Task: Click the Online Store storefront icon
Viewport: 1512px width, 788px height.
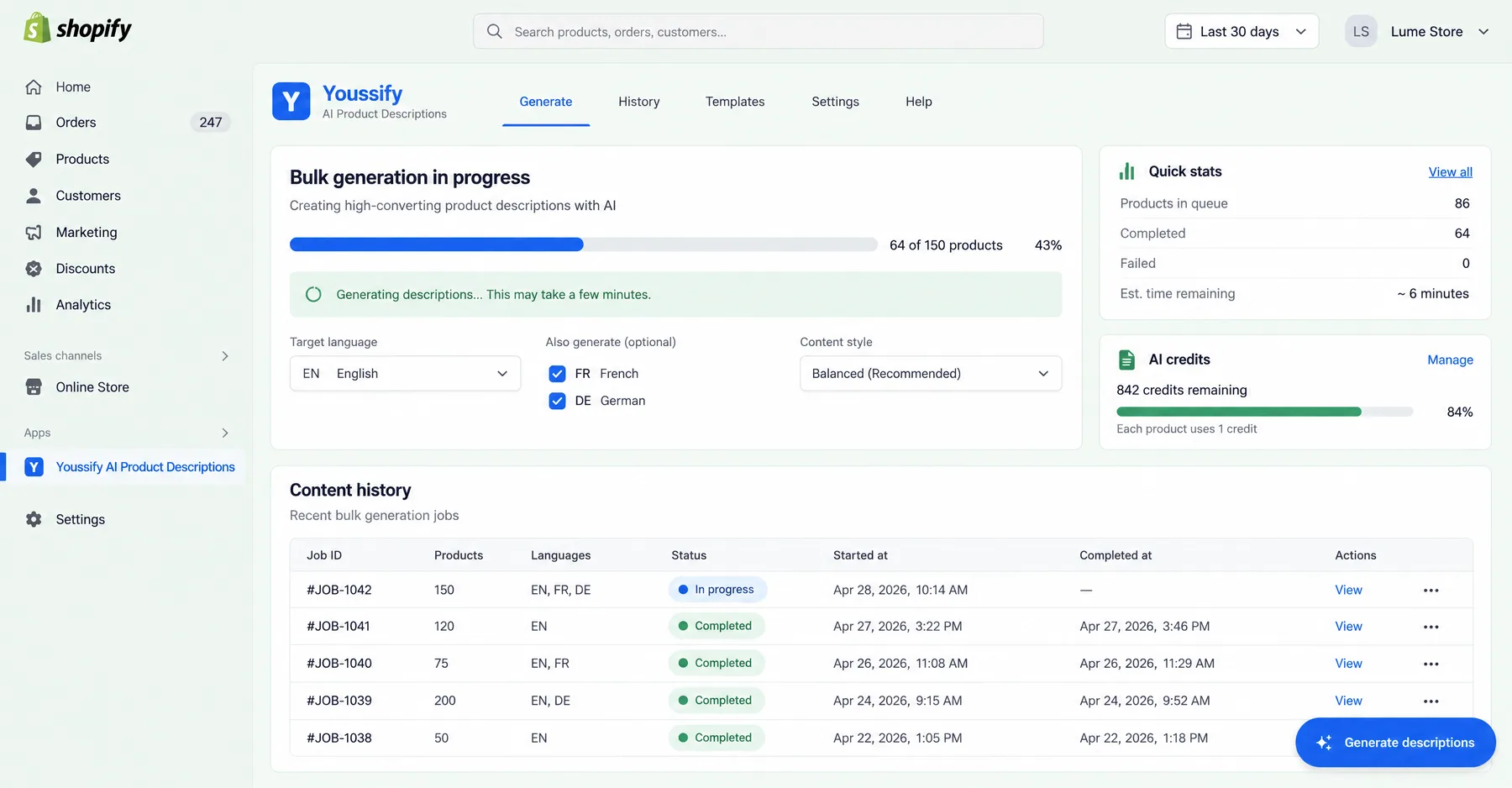Action: click(34, 387)
